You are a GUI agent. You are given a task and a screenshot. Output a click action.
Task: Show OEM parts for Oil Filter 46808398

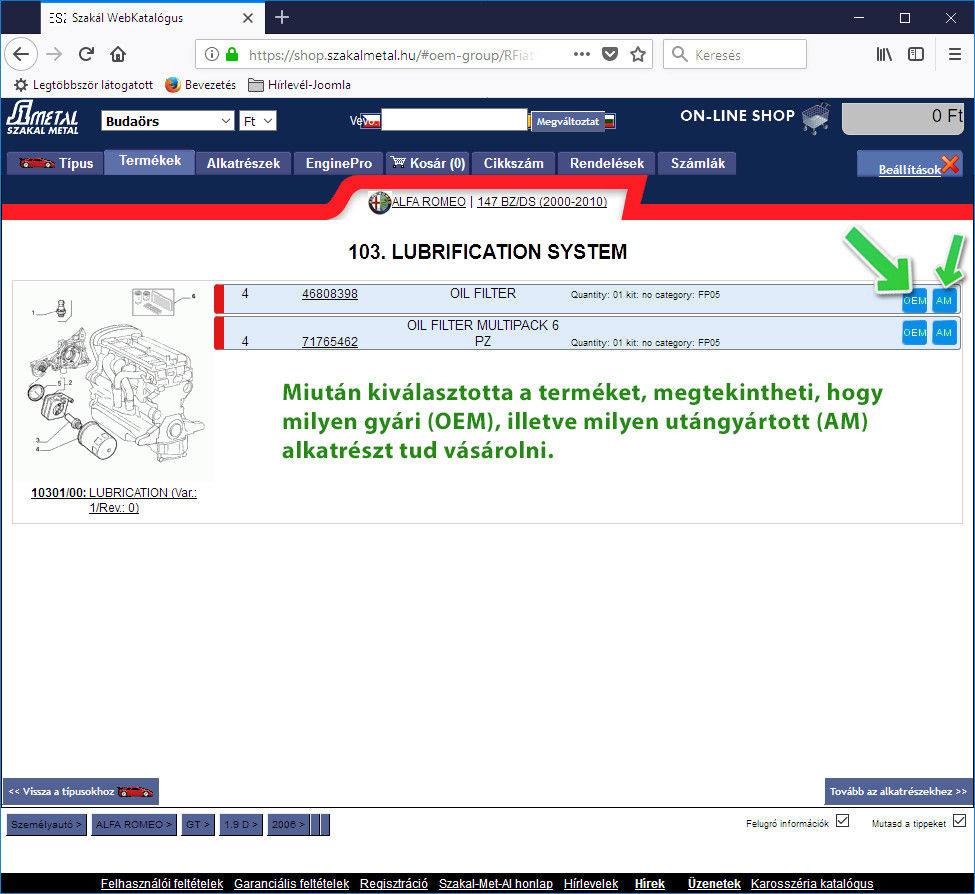[x=915, y=301]
